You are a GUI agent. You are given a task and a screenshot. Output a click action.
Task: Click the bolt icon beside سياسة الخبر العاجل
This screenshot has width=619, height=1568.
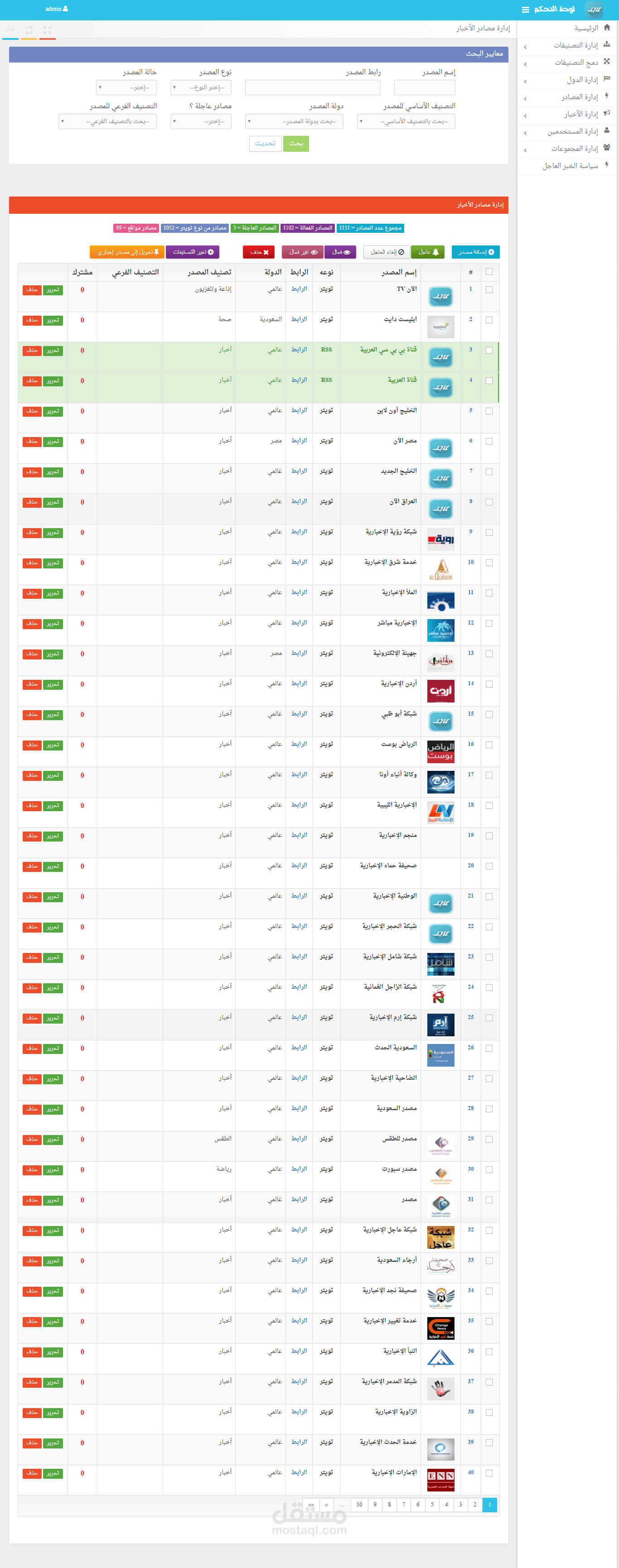[607, 164]
